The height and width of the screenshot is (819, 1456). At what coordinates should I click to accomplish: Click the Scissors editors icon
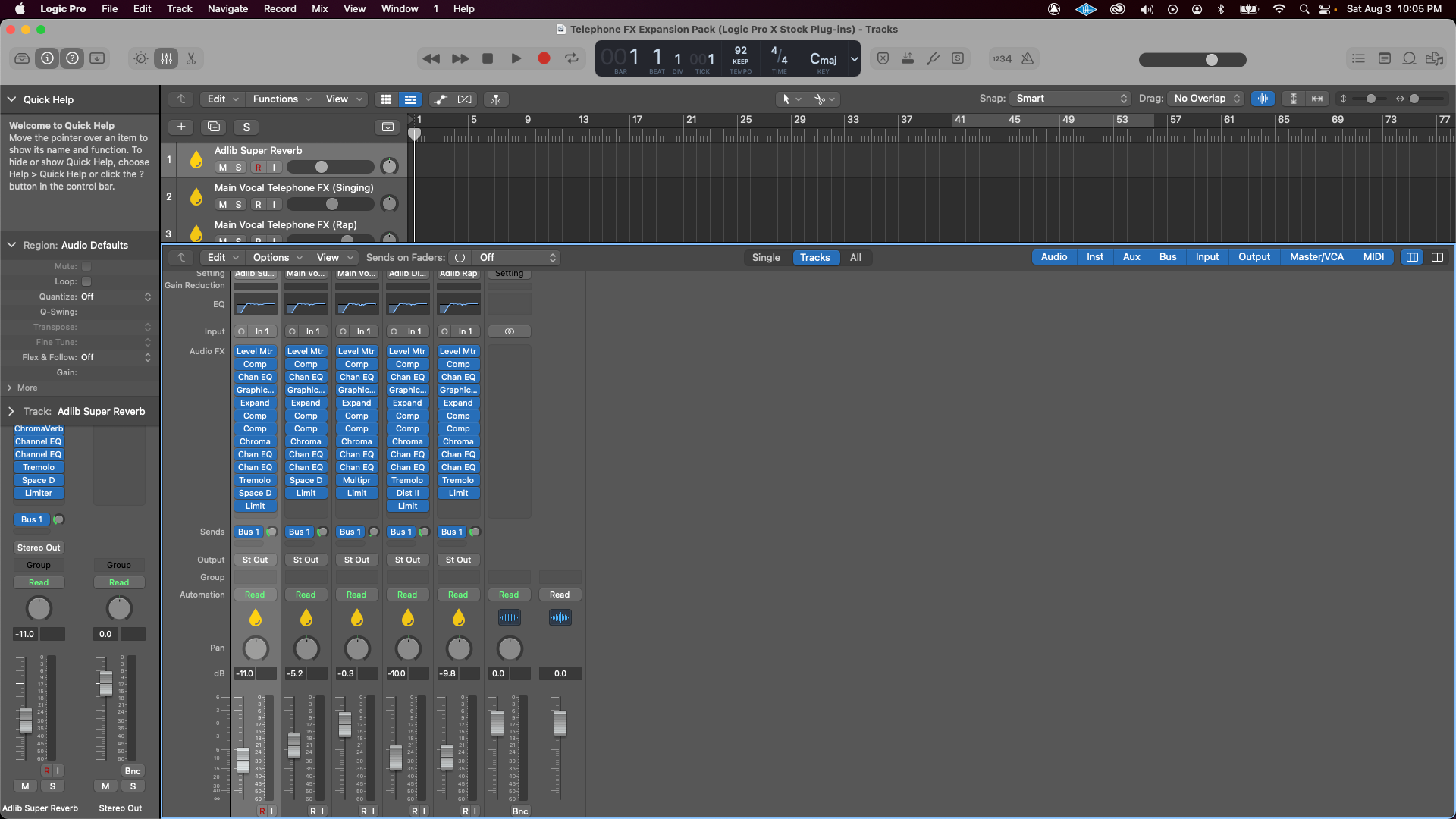point(191,58)
